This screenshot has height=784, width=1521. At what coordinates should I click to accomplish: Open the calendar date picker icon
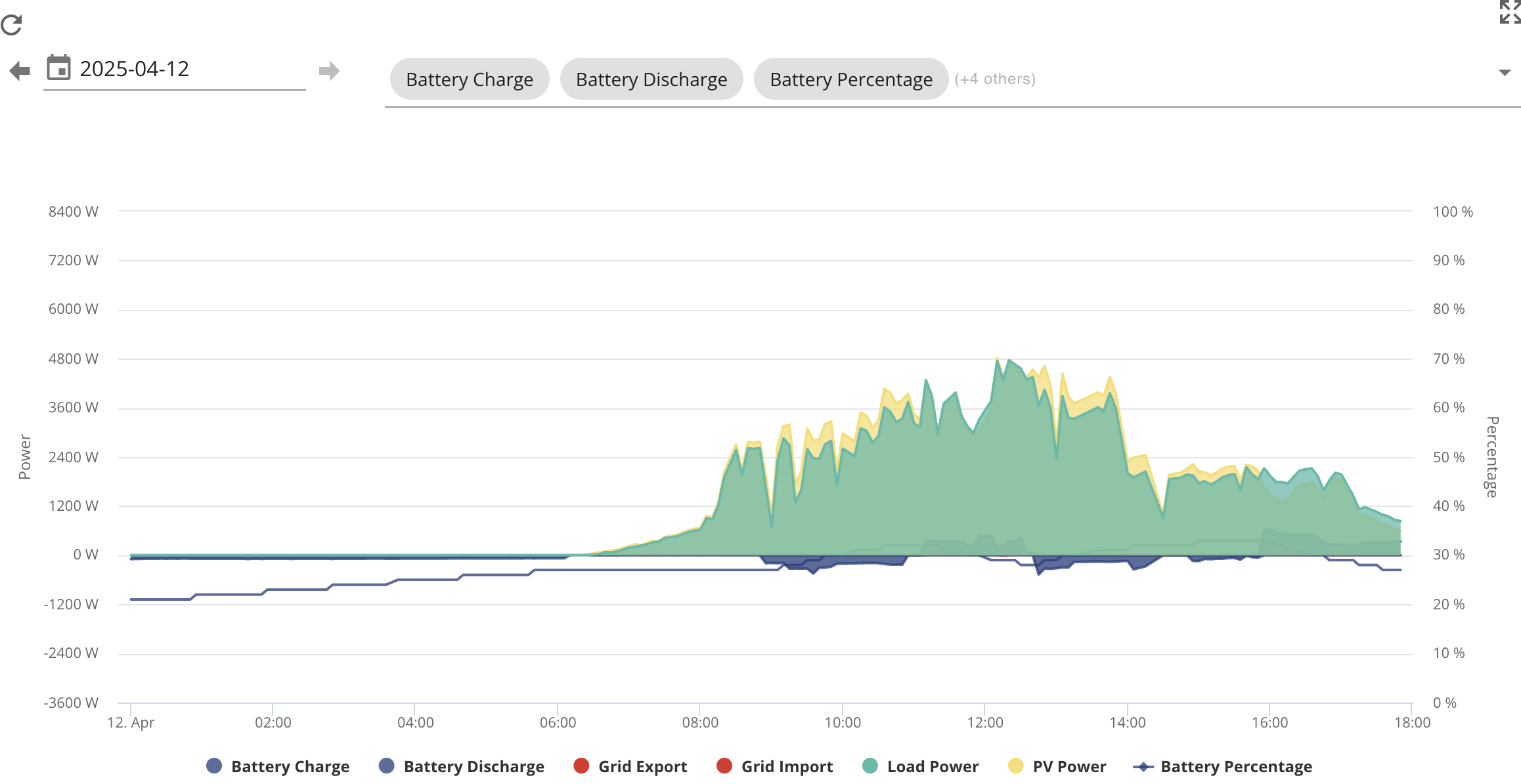[58, 68]
